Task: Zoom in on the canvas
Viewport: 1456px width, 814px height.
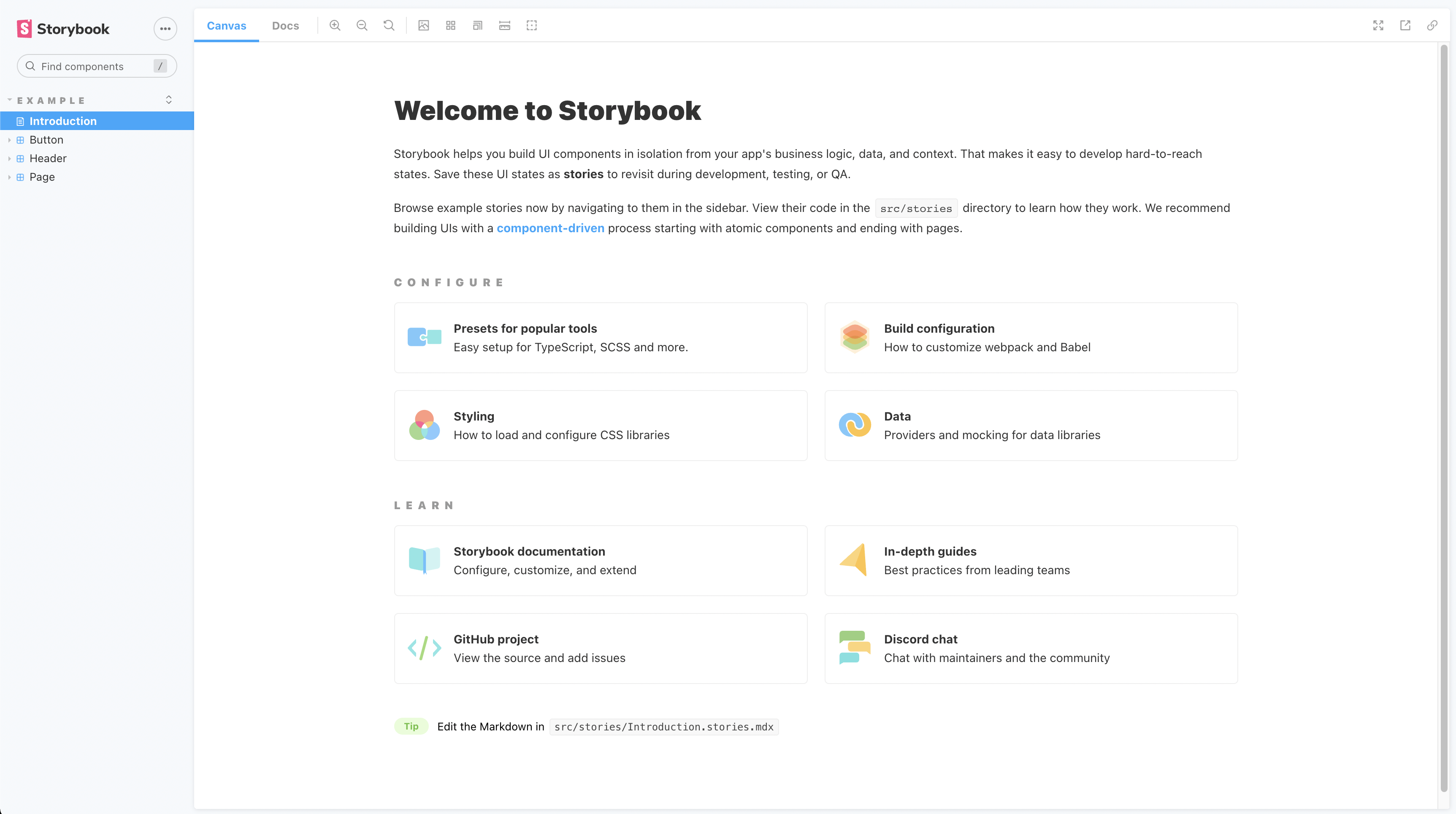Action: point(335,25)
